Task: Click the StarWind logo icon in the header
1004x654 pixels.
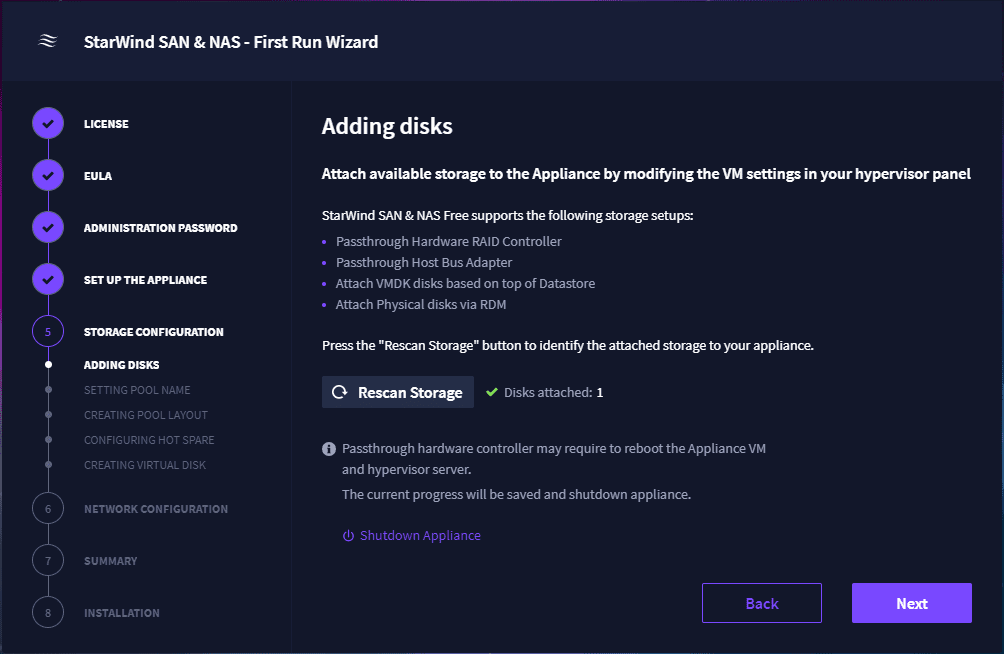Action: [47, 41]
